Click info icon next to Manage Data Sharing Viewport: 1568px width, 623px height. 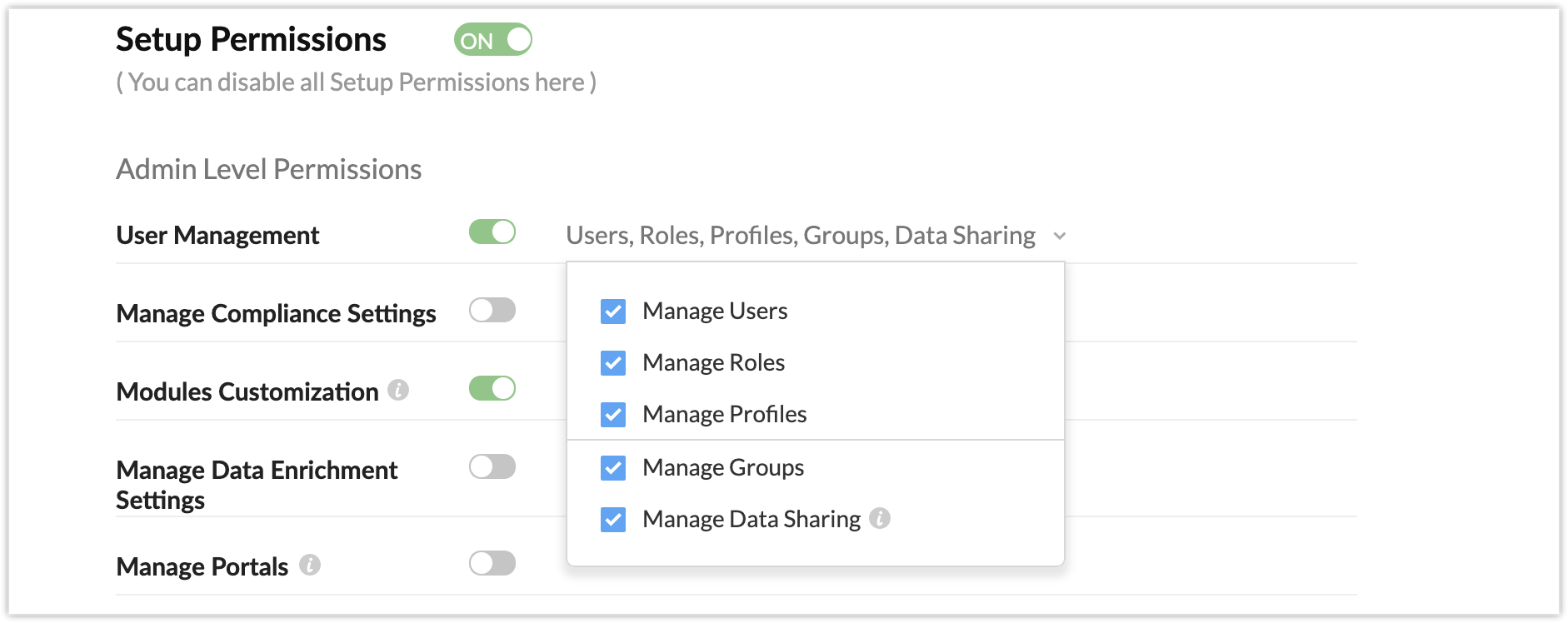coord(880,518)
